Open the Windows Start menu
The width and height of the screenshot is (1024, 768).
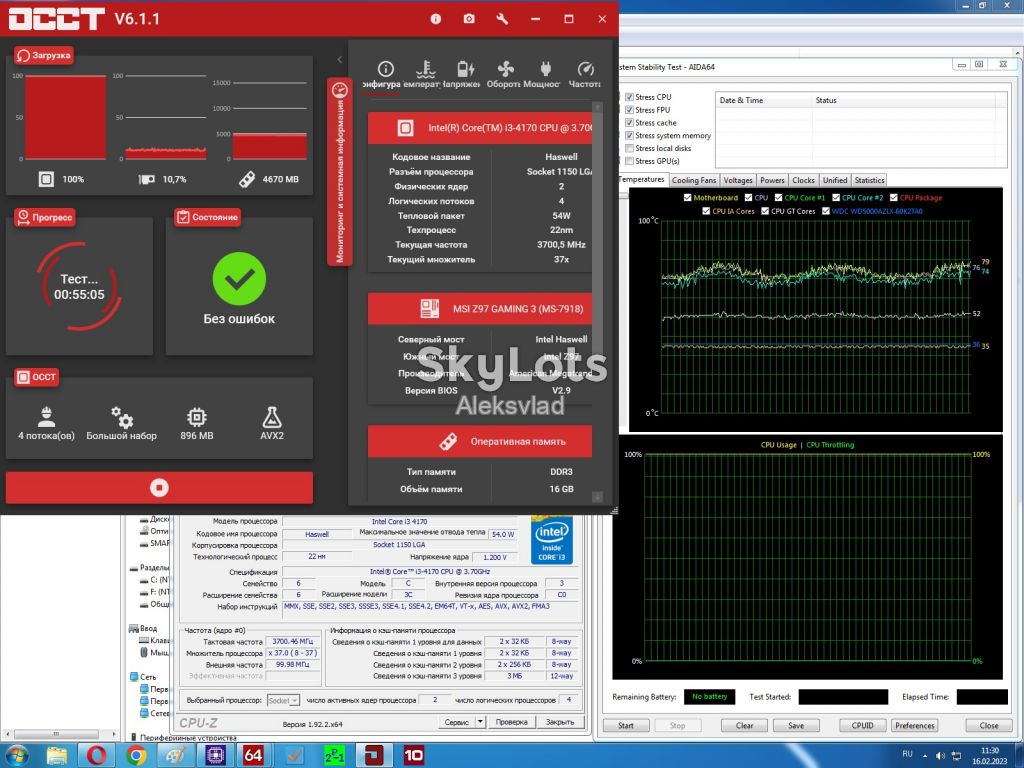[16, 756]
